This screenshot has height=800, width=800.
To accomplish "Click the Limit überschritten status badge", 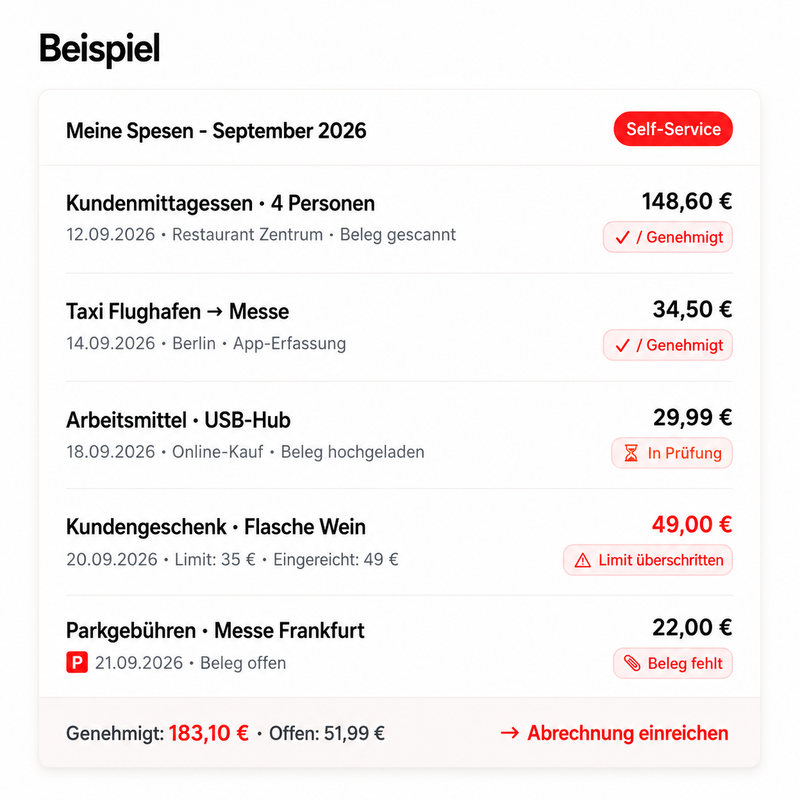I will [648, 560].
